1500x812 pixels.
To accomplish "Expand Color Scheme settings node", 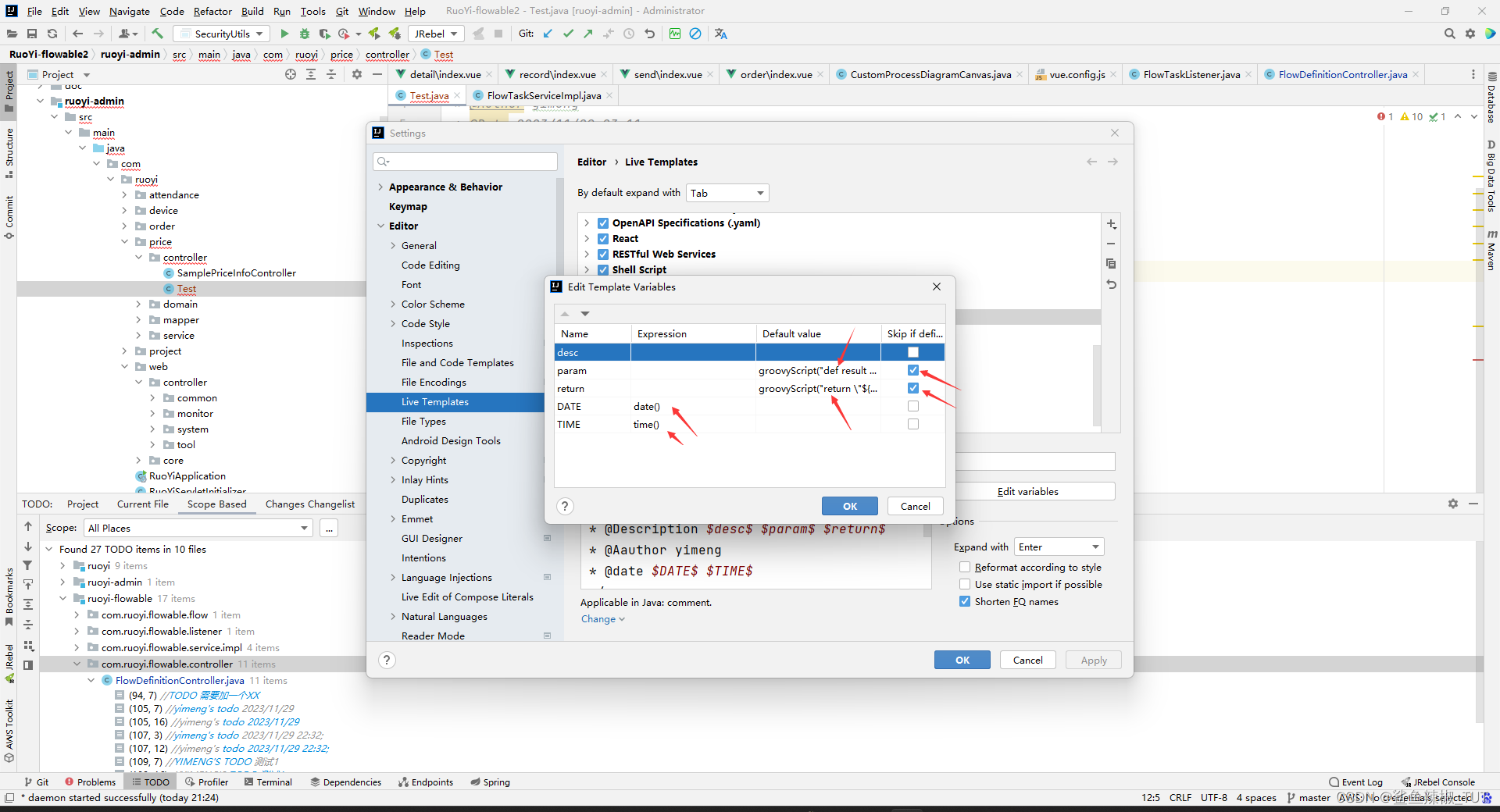I will coord(393,304).
